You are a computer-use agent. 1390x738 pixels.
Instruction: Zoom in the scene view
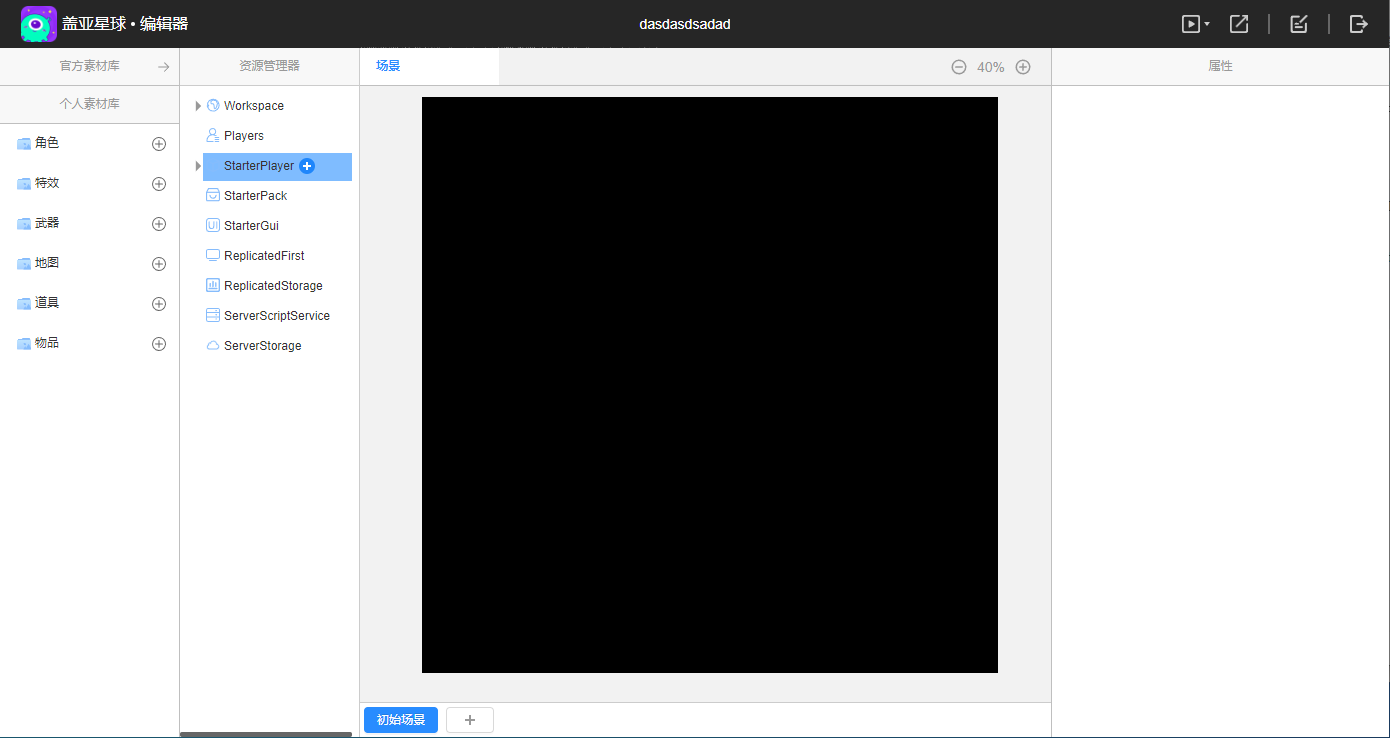point(1023,67)
